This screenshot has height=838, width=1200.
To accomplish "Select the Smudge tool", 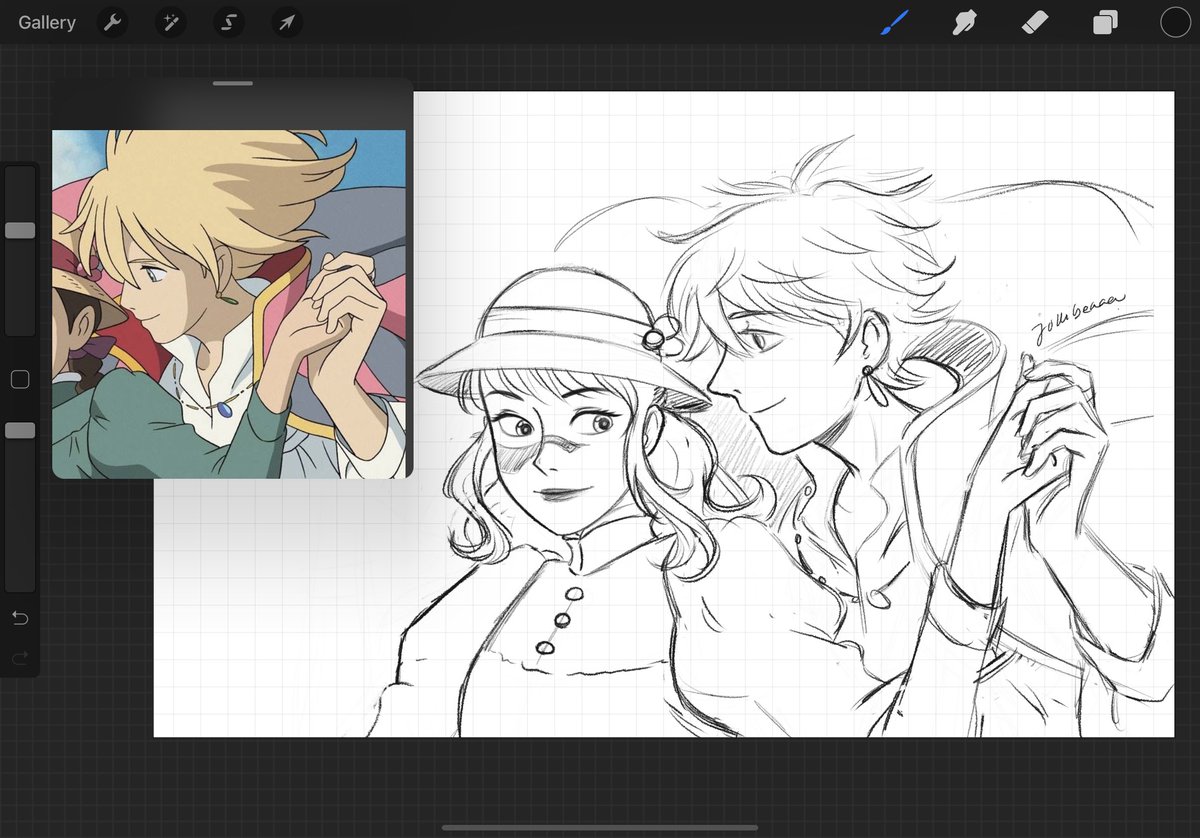I will tap(964, 22).
